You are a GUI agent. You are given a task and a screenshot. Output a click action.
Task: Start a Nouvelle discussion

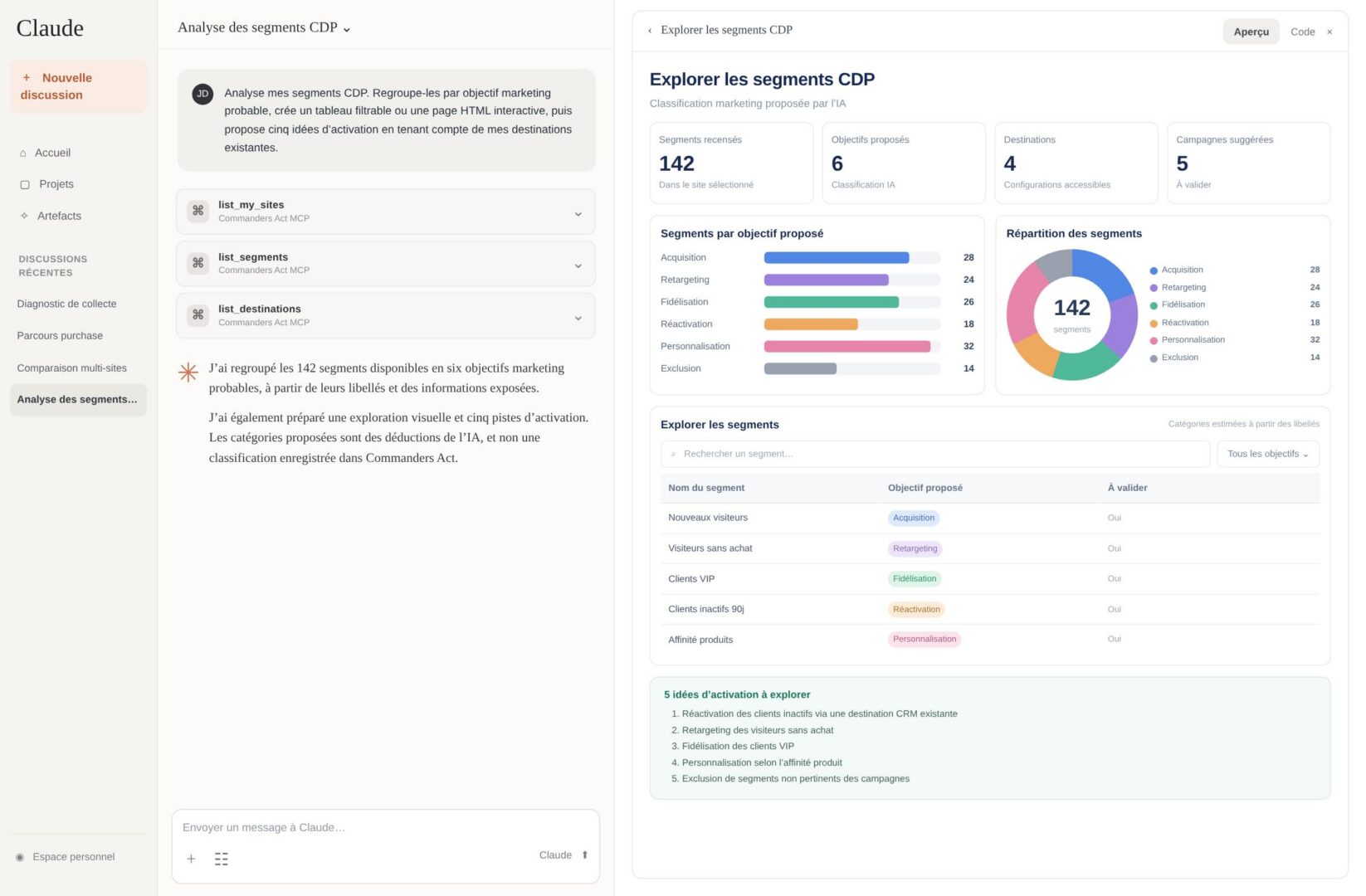coord(78,86)
